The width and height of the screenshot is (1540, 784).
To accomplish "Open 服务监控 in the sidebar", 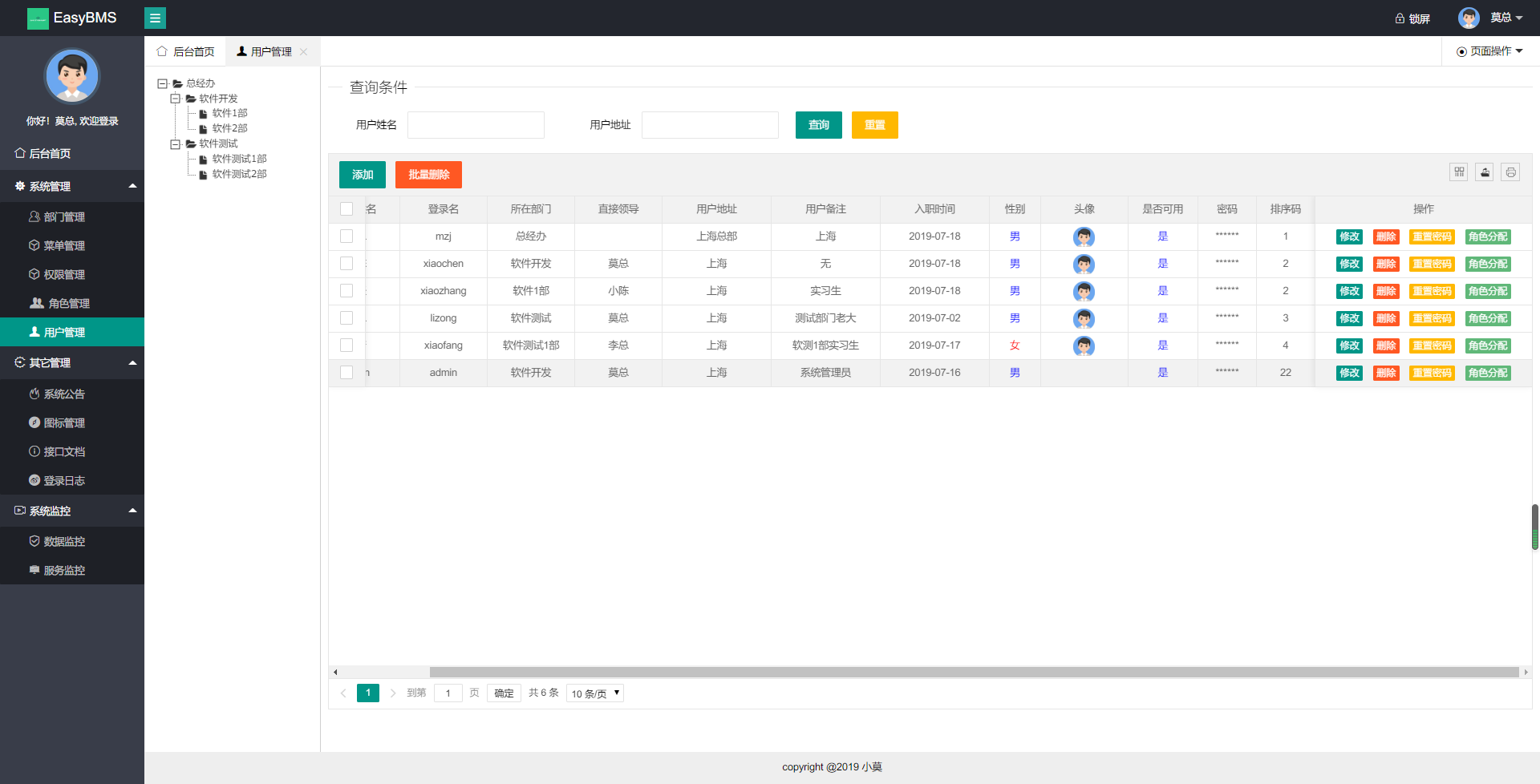I will [x=72, y=570].
